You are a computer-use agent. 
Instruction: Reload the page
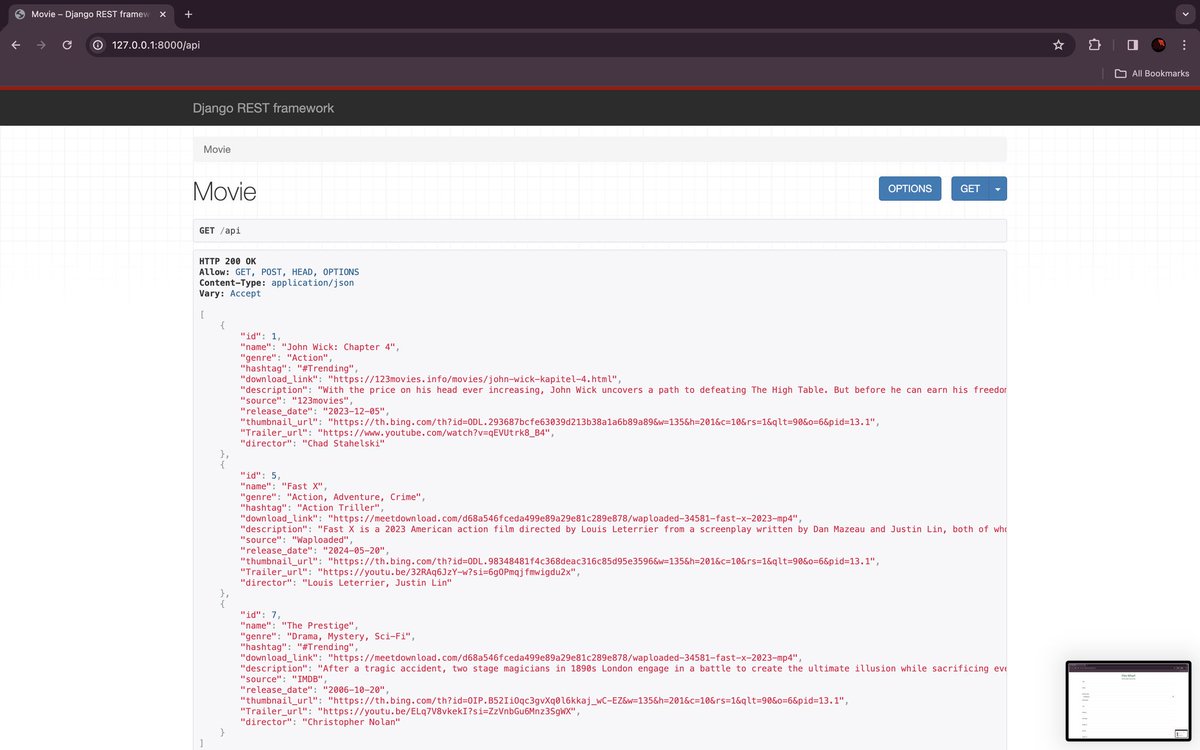coord(67,45)
